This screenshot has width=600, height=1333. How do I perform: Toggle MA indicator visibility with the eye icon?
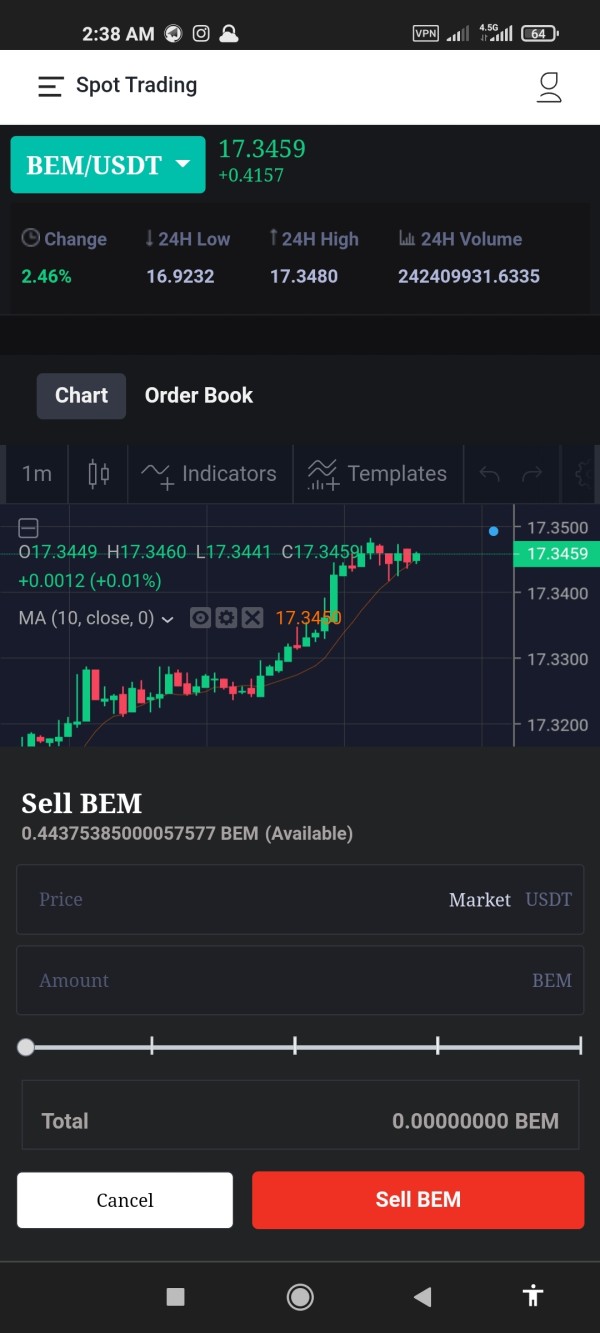point(200,618)
